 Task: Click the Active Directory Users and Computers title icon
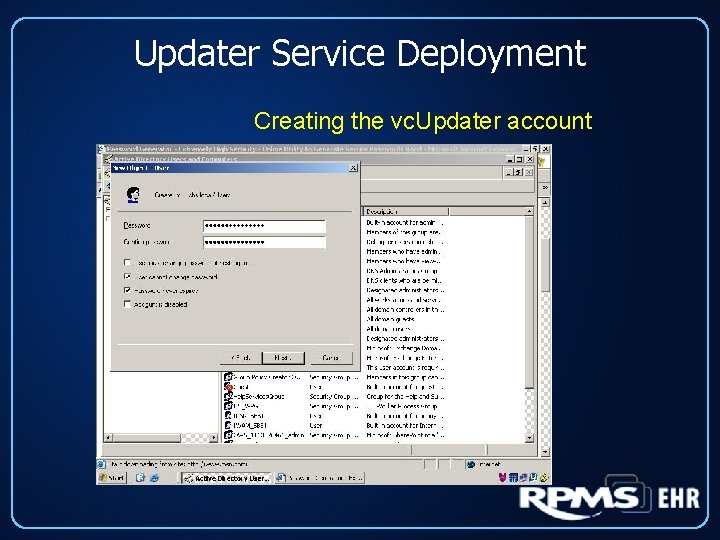[x=108, y=159]
